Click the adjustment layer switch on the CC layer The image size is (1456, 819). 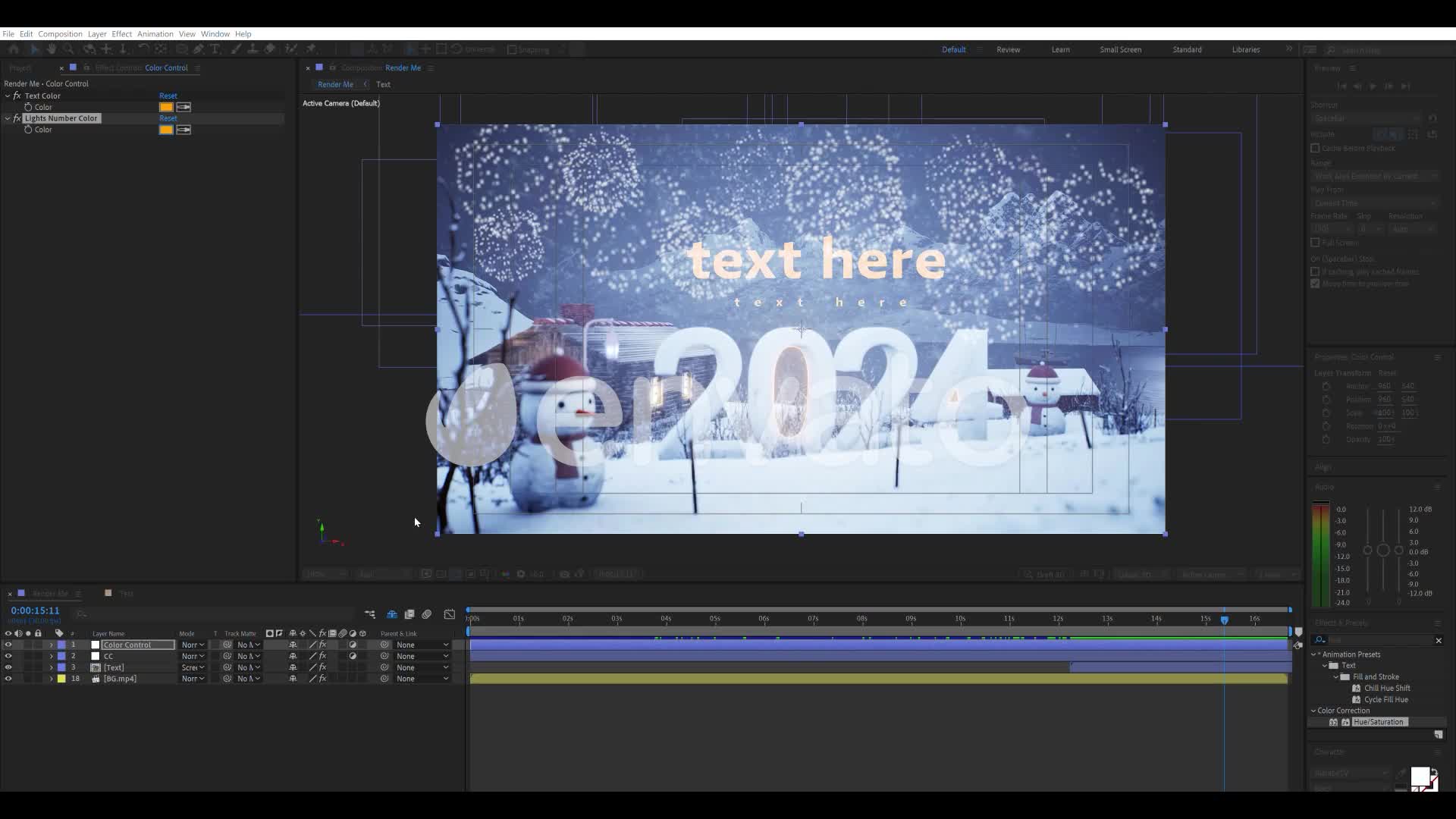tap(353, 656)
